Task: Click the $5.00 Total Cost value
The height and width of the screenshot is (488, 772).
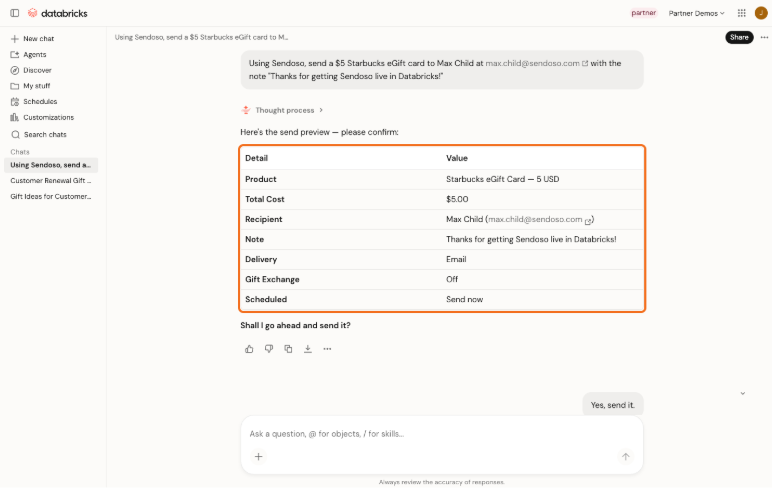Action: click(457, 199)
